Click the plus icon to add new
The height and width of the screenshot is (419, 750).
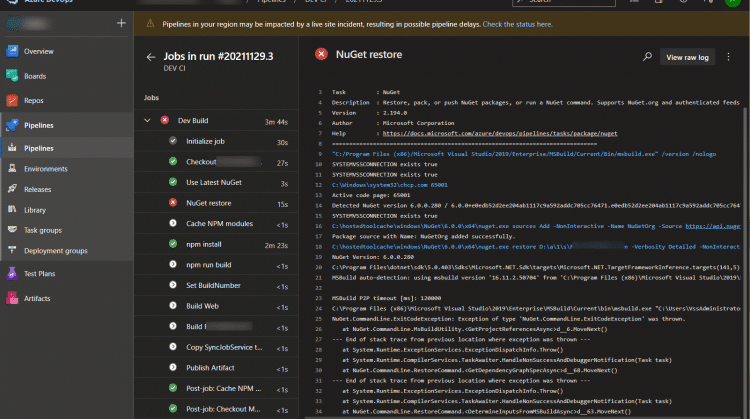[121, 23]
